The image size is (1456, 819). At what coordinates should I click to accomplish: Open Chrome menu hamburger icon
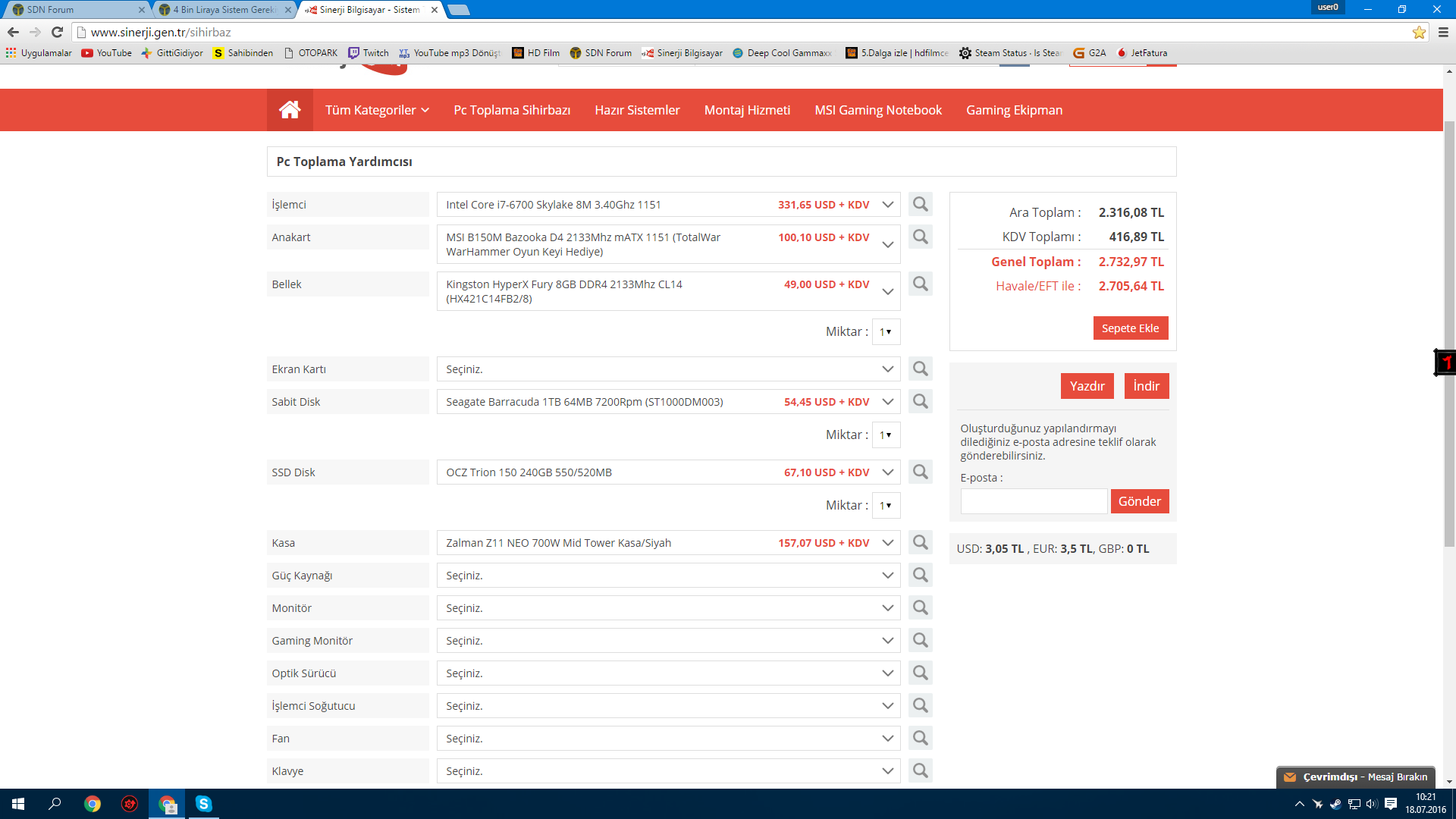coord(1443,33)
